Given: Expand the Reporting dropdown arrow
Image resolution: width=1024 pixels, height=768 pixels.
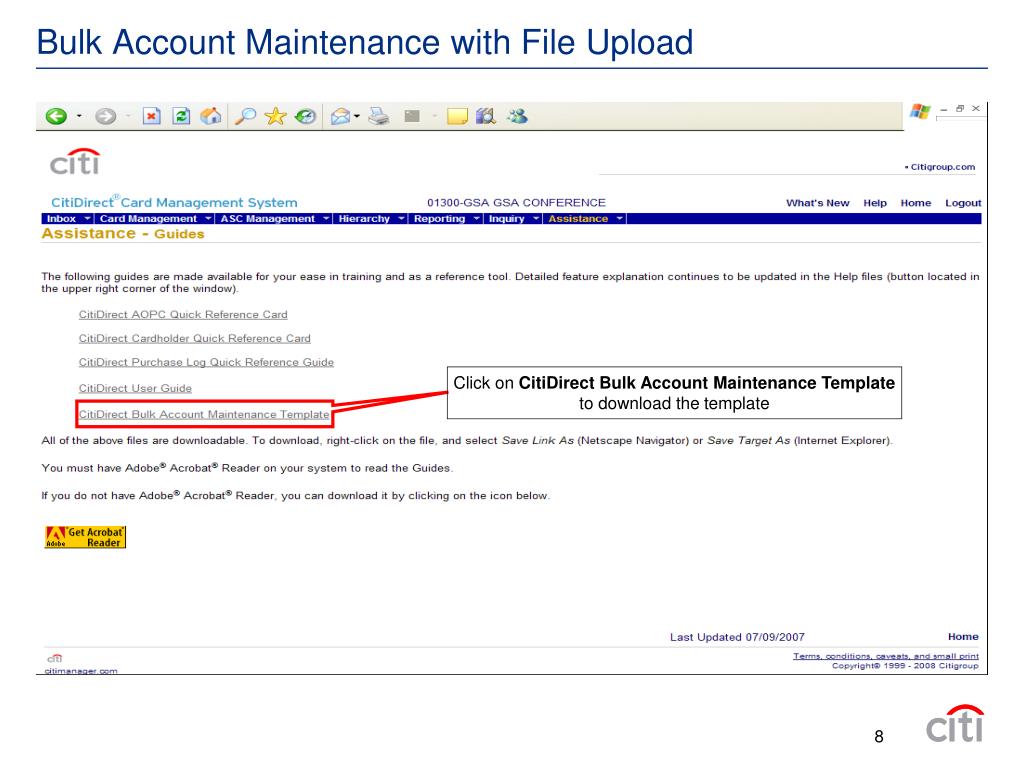Looking at the screenshot, I should (477, 218).
